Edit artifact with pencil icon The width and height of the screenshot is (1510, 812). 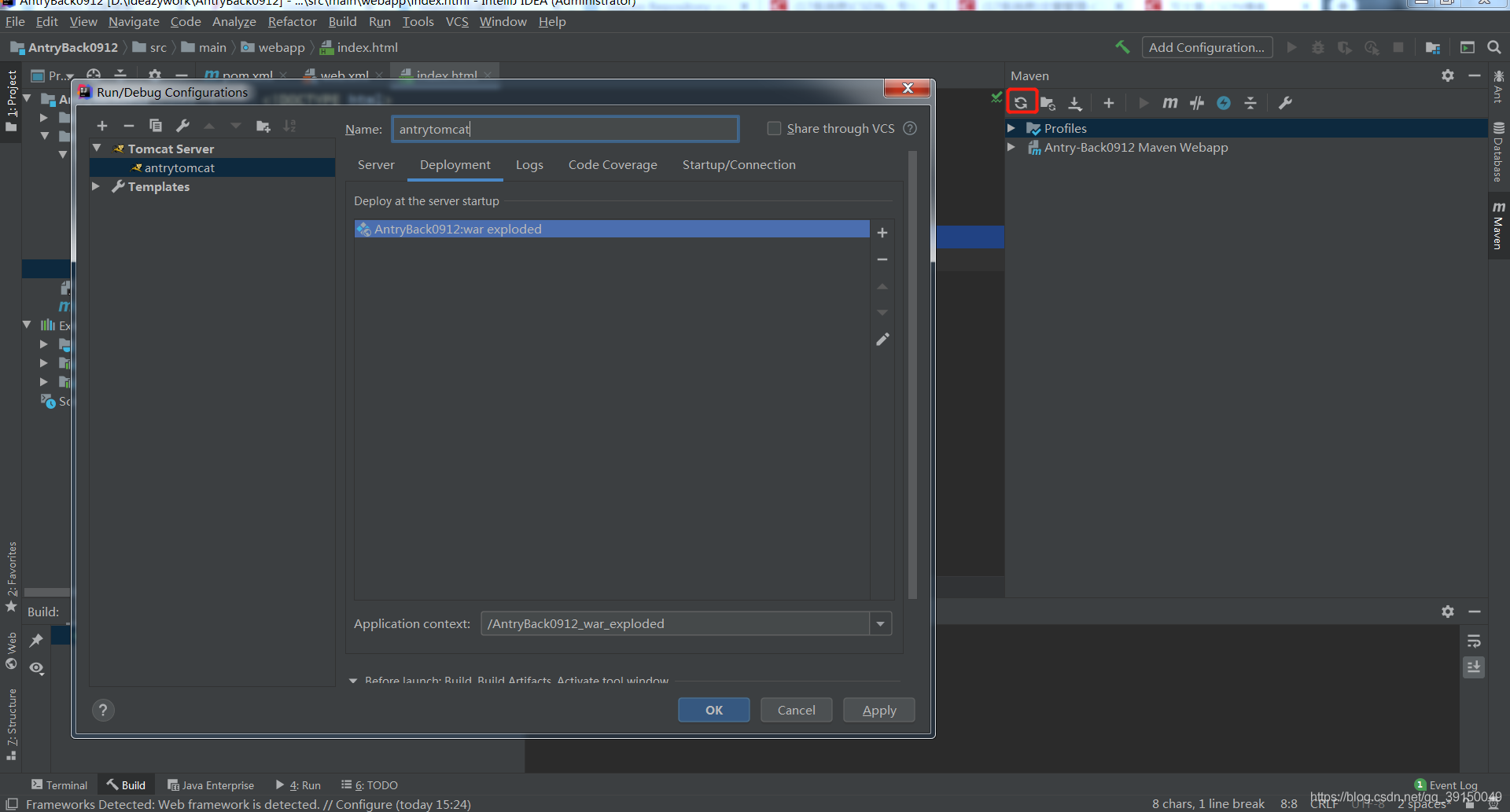coord(882,340)
